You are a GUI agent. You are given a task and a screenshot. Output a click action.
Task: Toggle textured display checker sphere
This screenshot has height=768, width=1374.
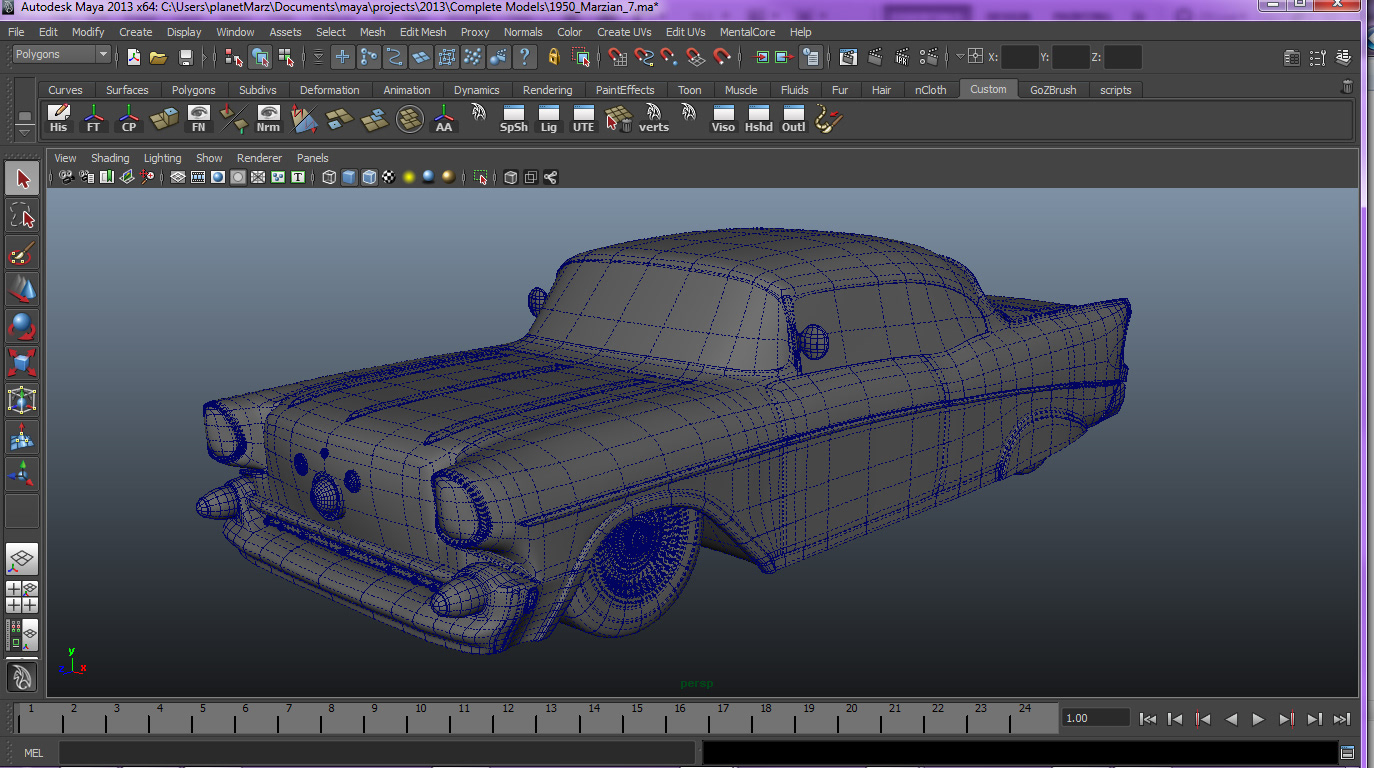click(x=389, y=177)
